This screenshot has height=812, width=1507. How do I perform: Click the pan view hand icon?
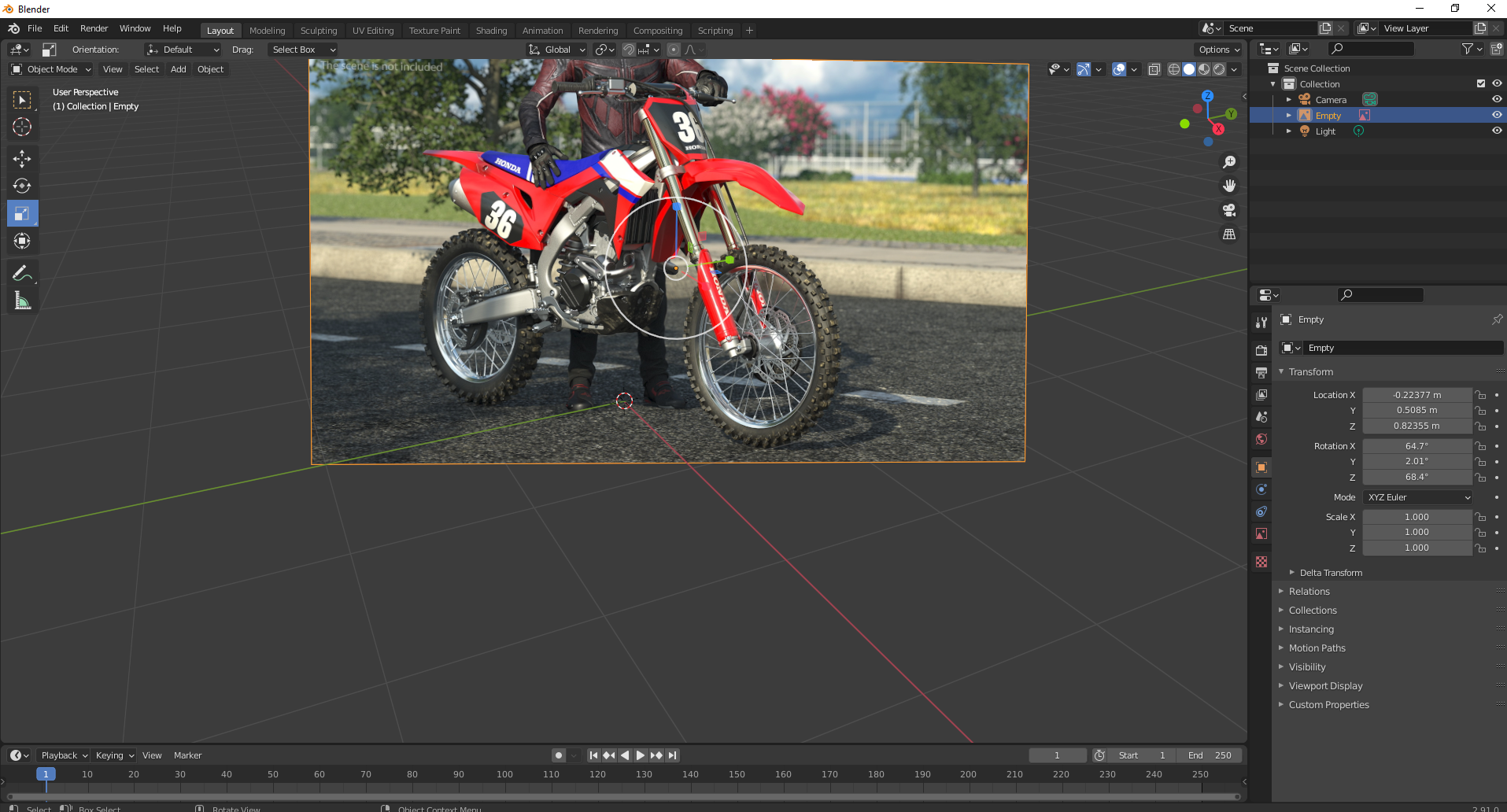1229,186
